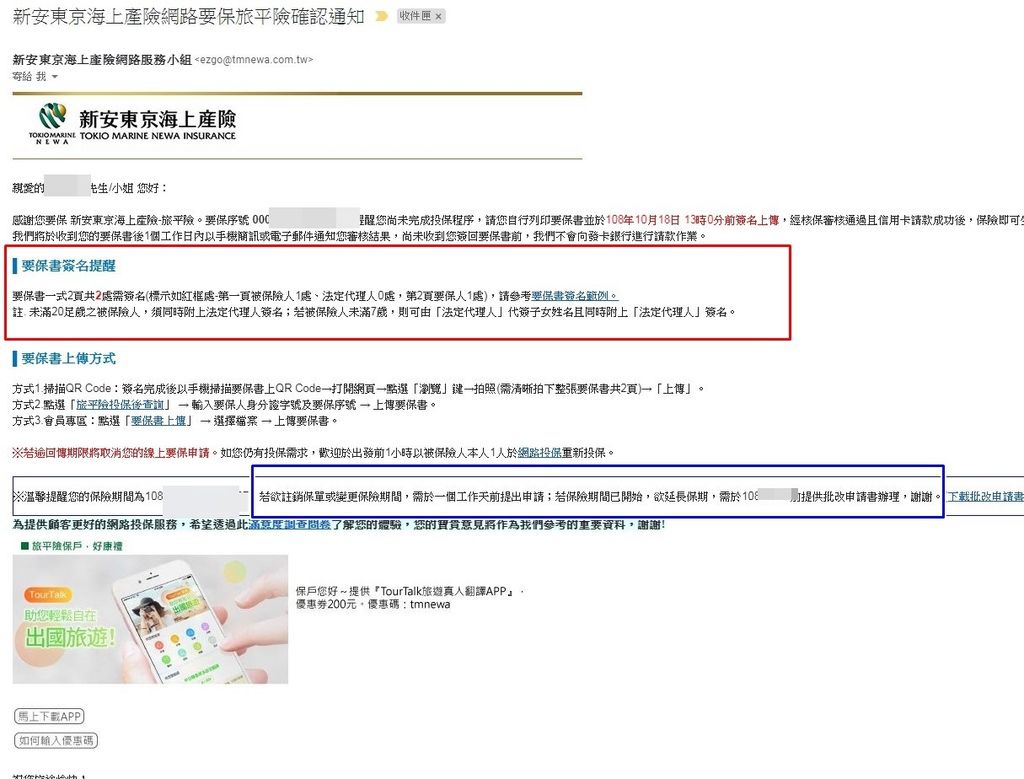Click the 如何輸入優惠碼 button
1024x779 pixels.
tap(56, 740)
